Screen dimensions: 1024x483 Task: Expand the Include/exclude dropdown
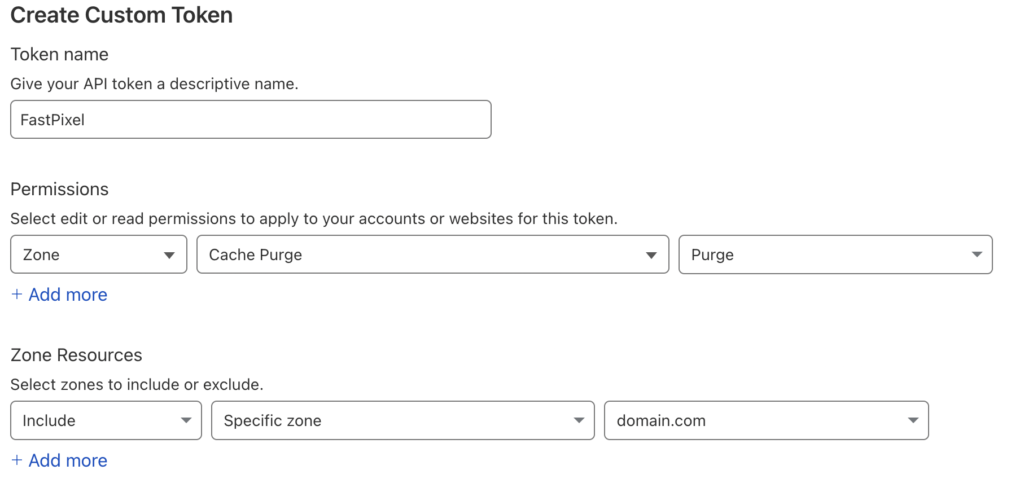(x=106, y=420)
